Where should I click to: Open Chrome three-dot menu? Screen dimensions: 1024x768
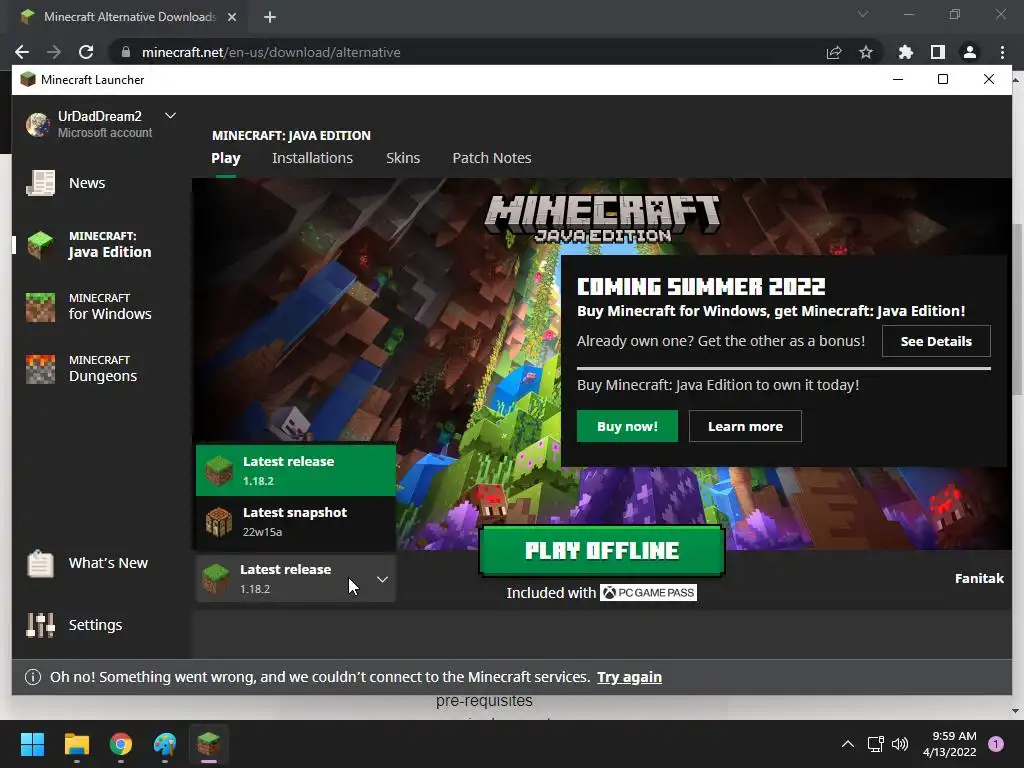[1002, 52]
